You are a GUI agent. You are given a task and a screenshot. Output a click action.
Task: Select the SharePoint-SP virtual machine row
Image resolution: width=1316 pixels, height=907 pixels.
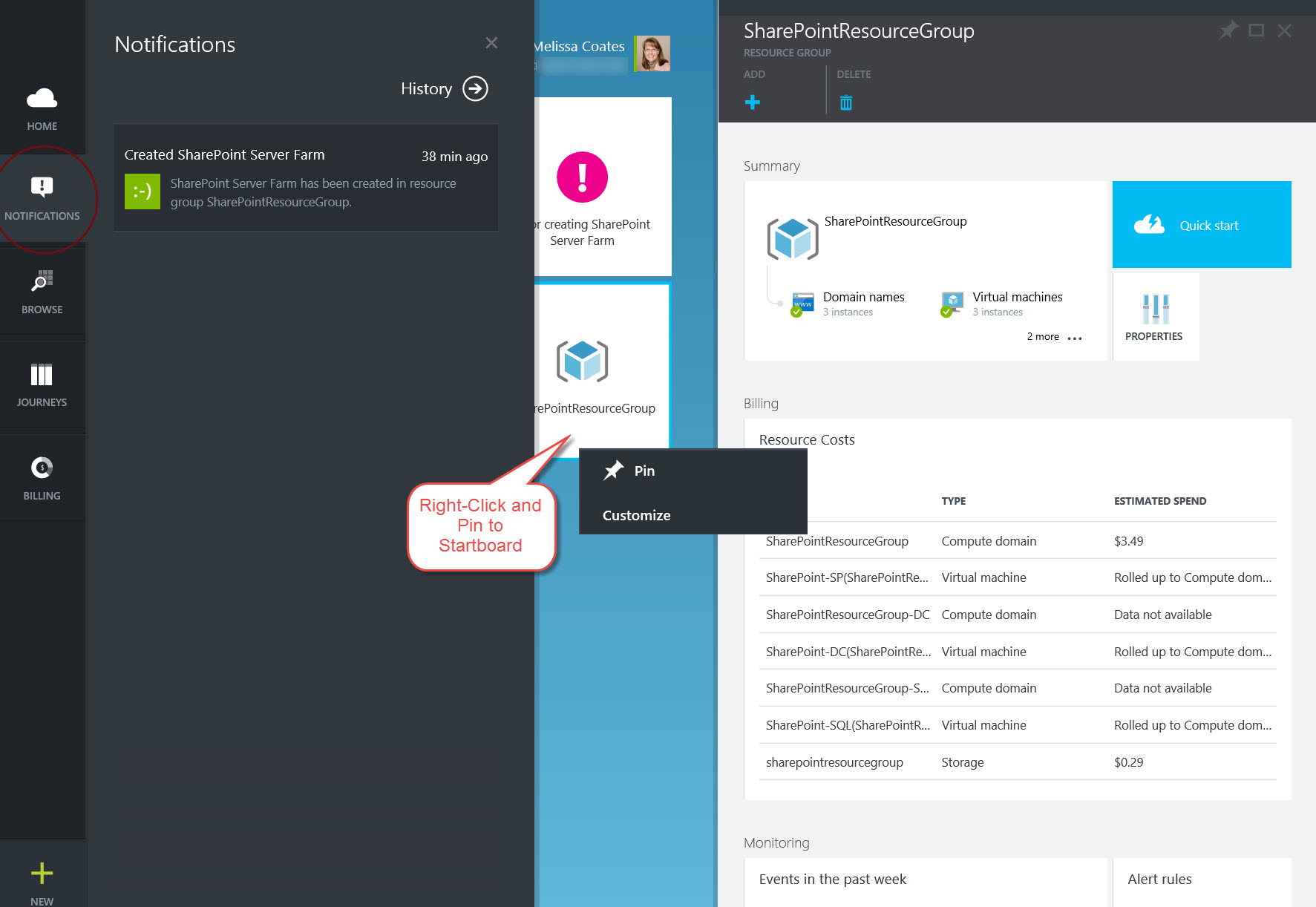[x=1018, y=577]
